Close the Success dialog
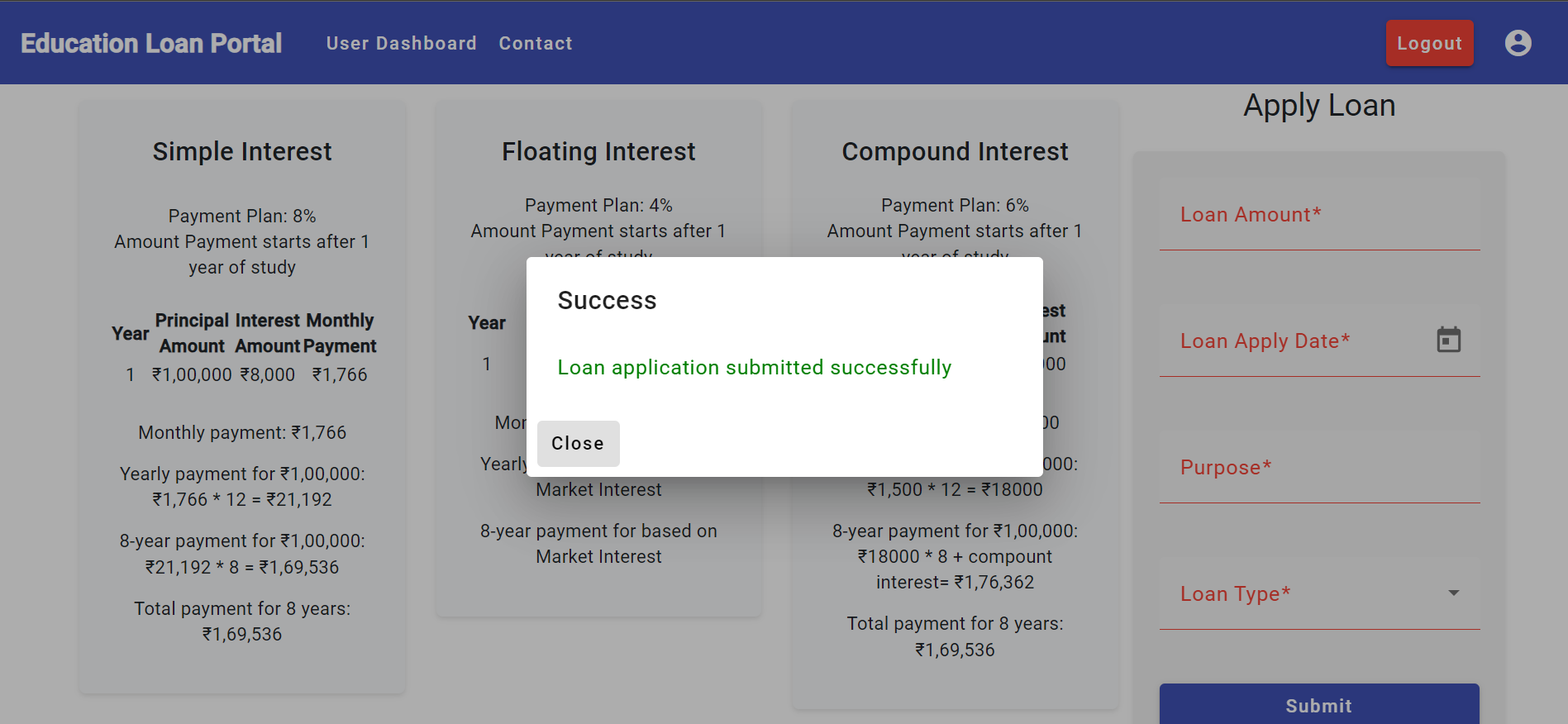 point(578,444)
